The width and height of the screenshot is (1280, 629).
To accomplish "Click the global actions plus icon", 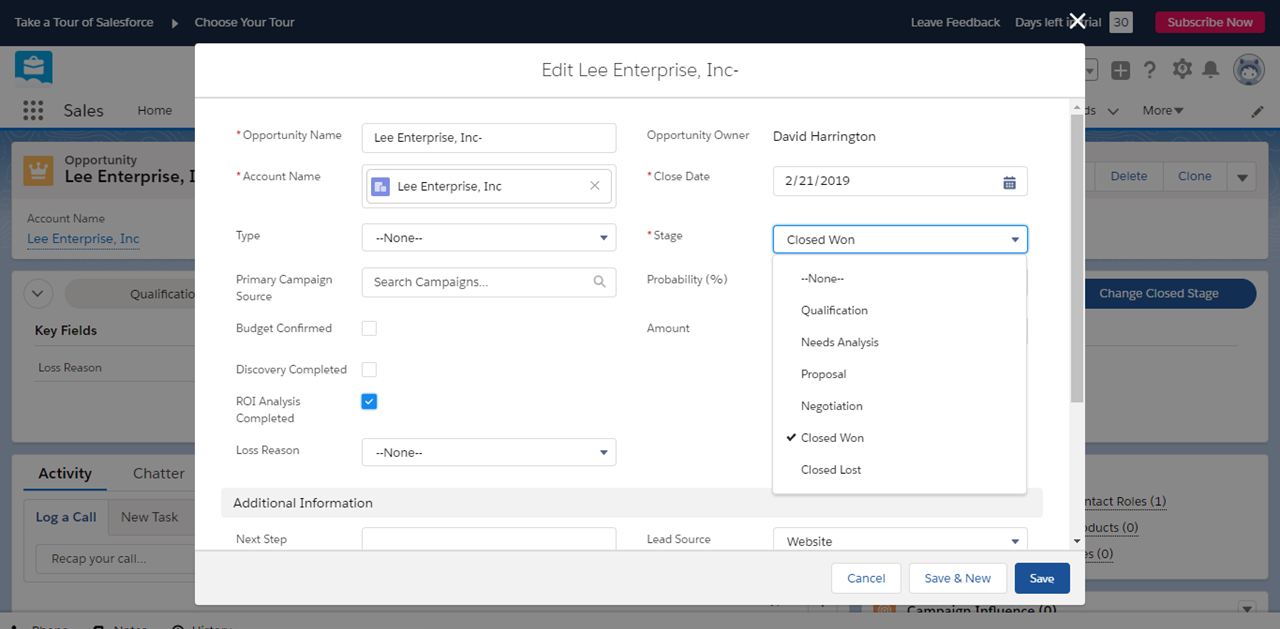I will [x=1120, y=70].
